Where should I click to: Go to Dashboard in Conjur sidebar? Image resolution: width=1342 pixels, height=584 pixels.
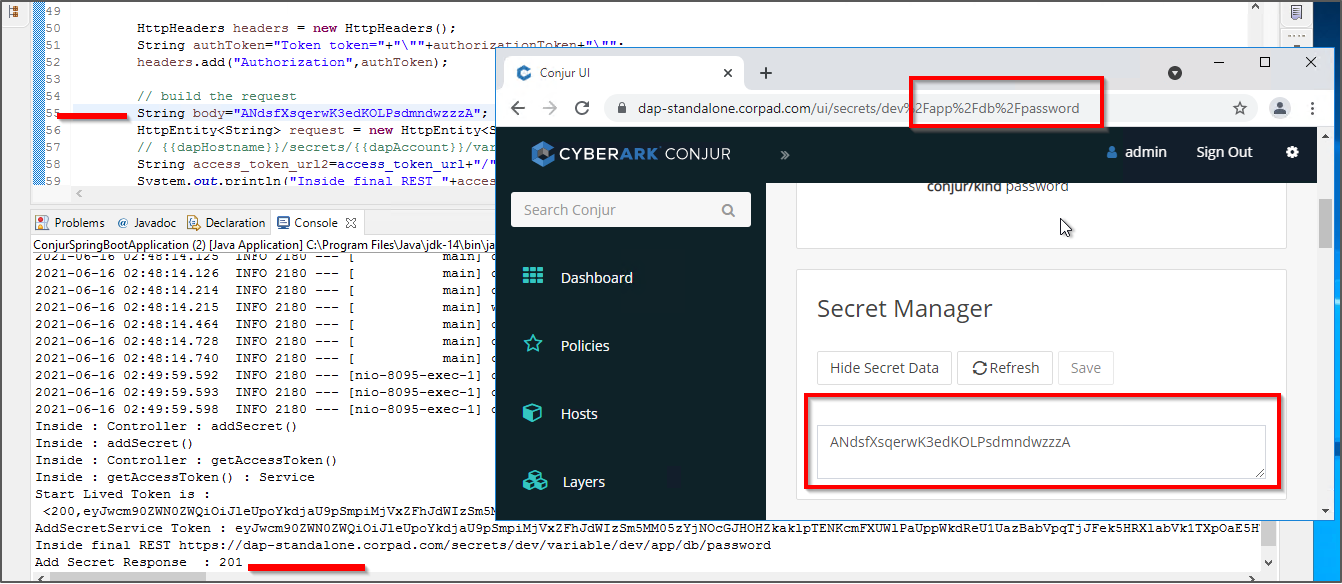click(x=596, y=278)
